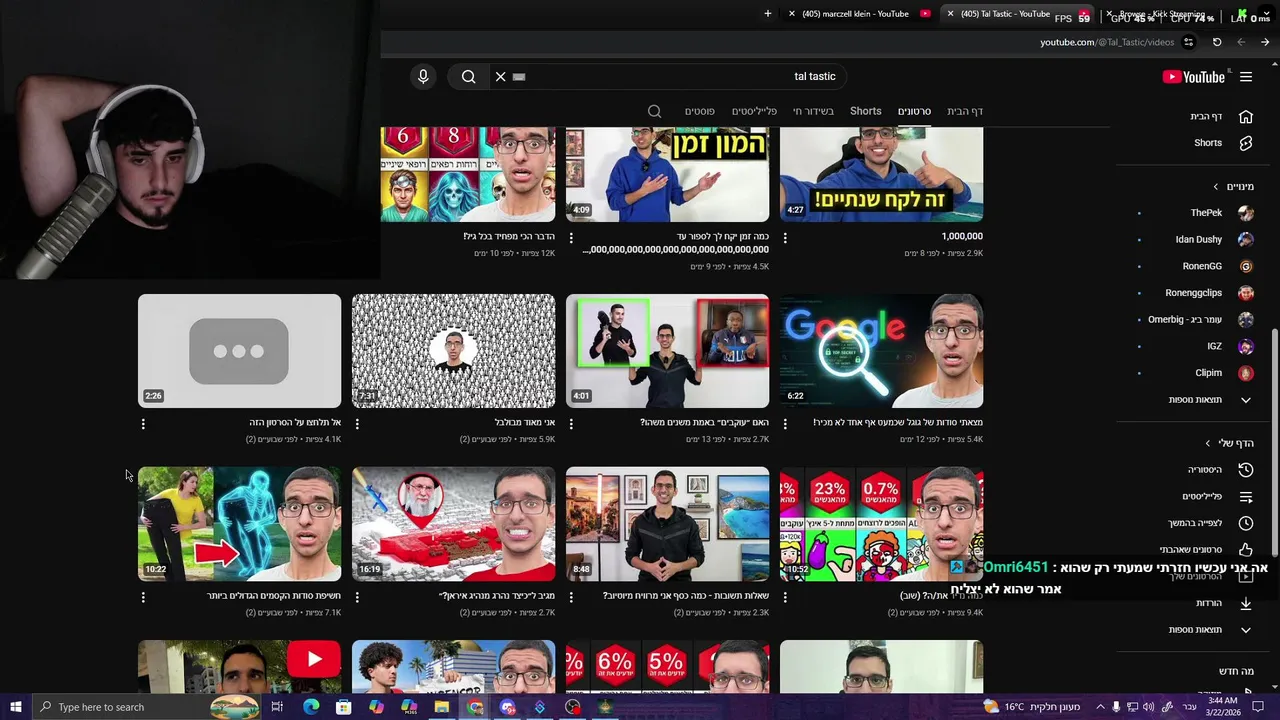The height and width of the screenshot is (720, 1280).
Task: Open Task View in taskbar
Action: (277, 707)
